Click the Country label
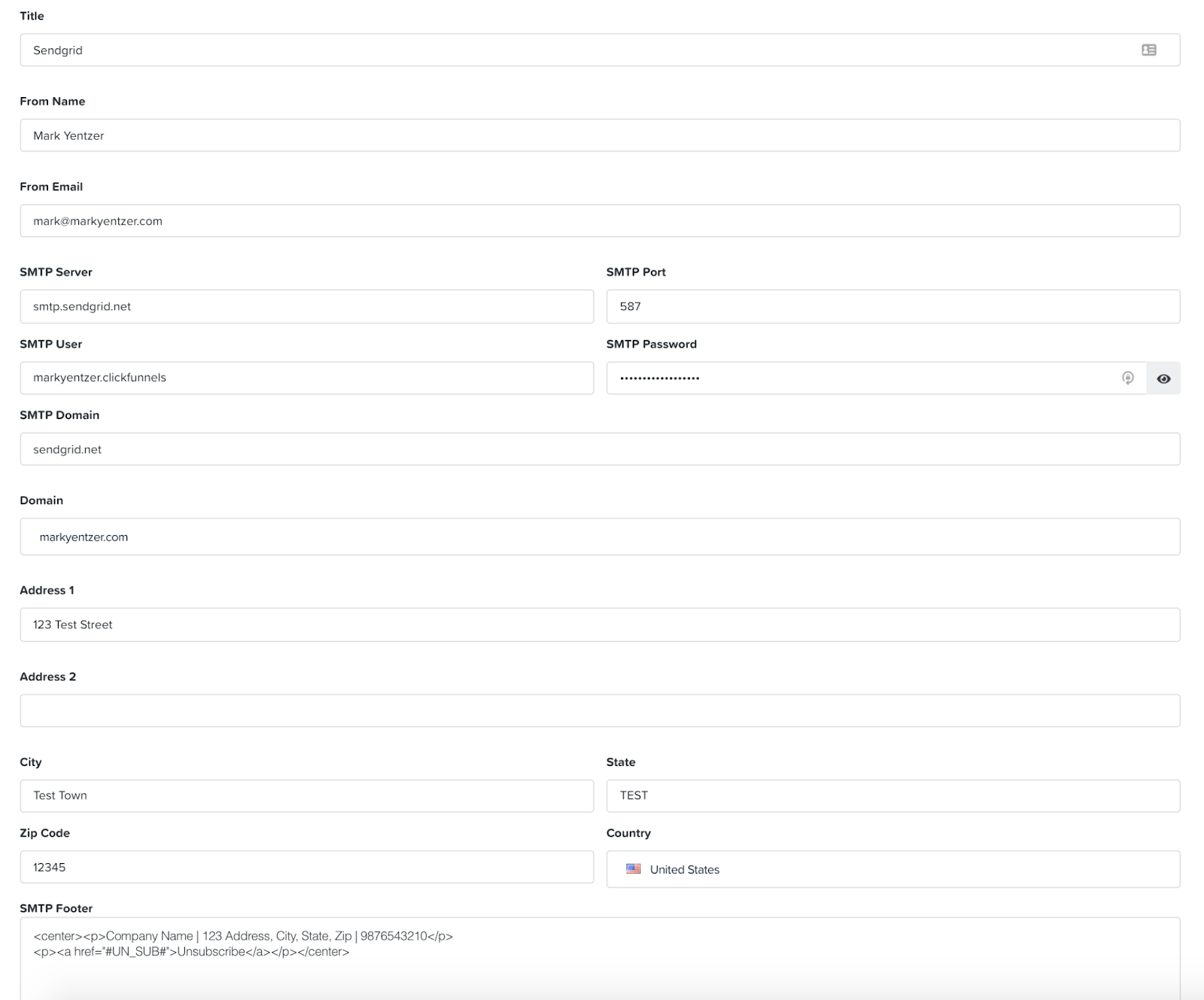The width and height of the screenshot is (1204, 1000). (628, 833)
